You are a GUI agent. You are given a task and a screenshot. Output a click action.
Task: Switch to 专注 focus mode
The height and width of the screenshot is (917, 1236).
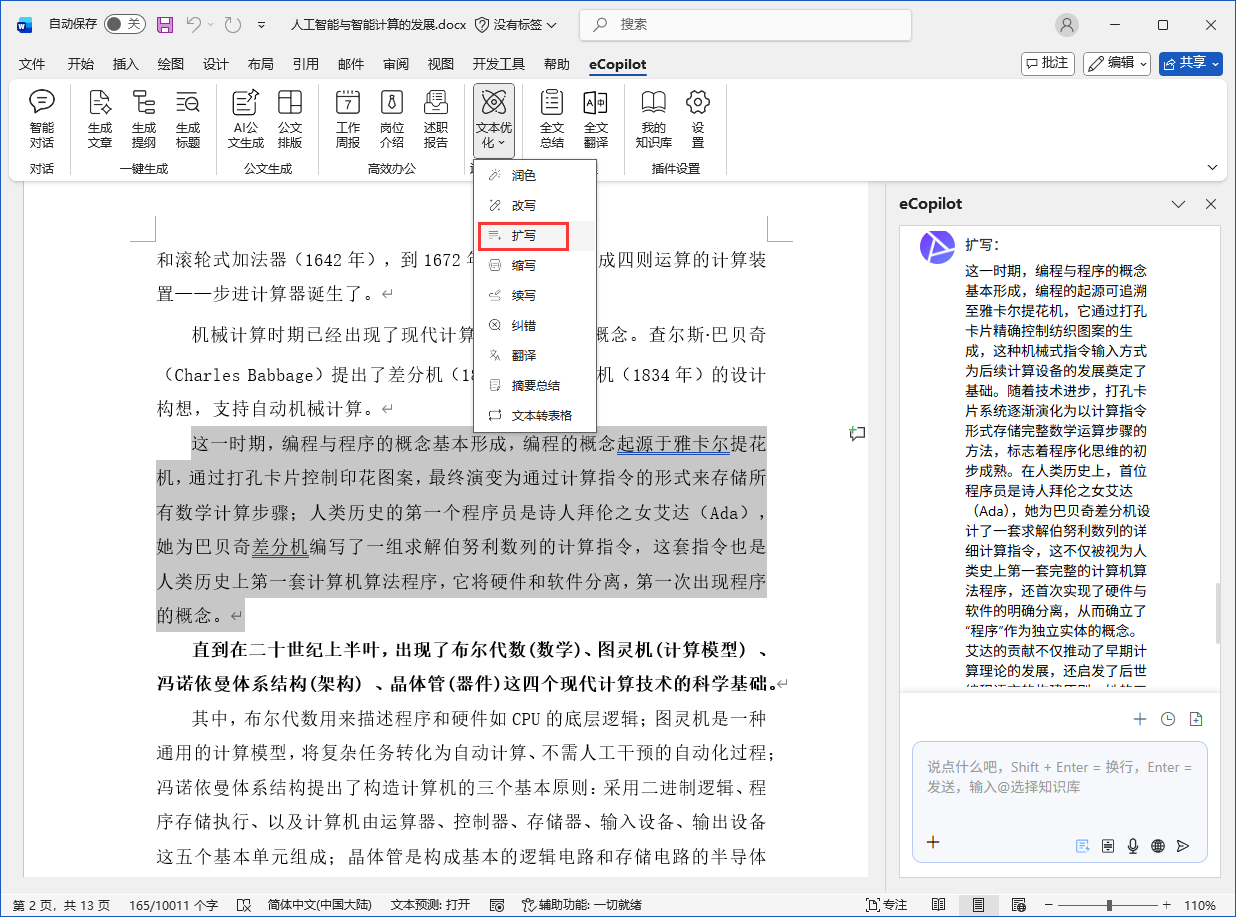886,905
